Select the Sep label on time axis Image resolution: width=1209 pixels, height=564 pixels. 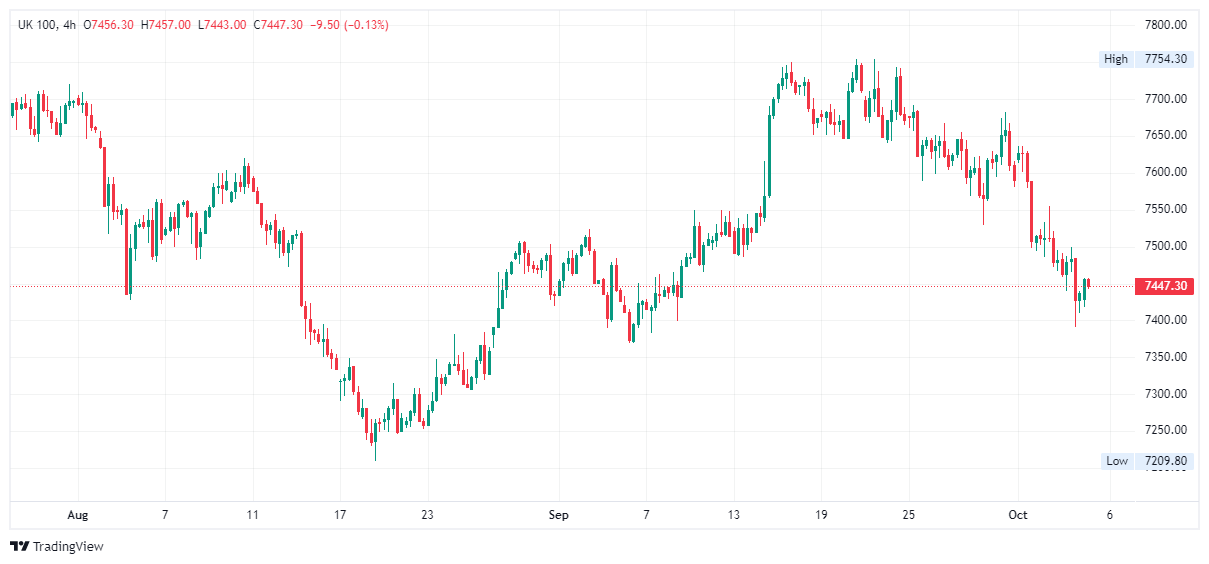coord(558,515)
